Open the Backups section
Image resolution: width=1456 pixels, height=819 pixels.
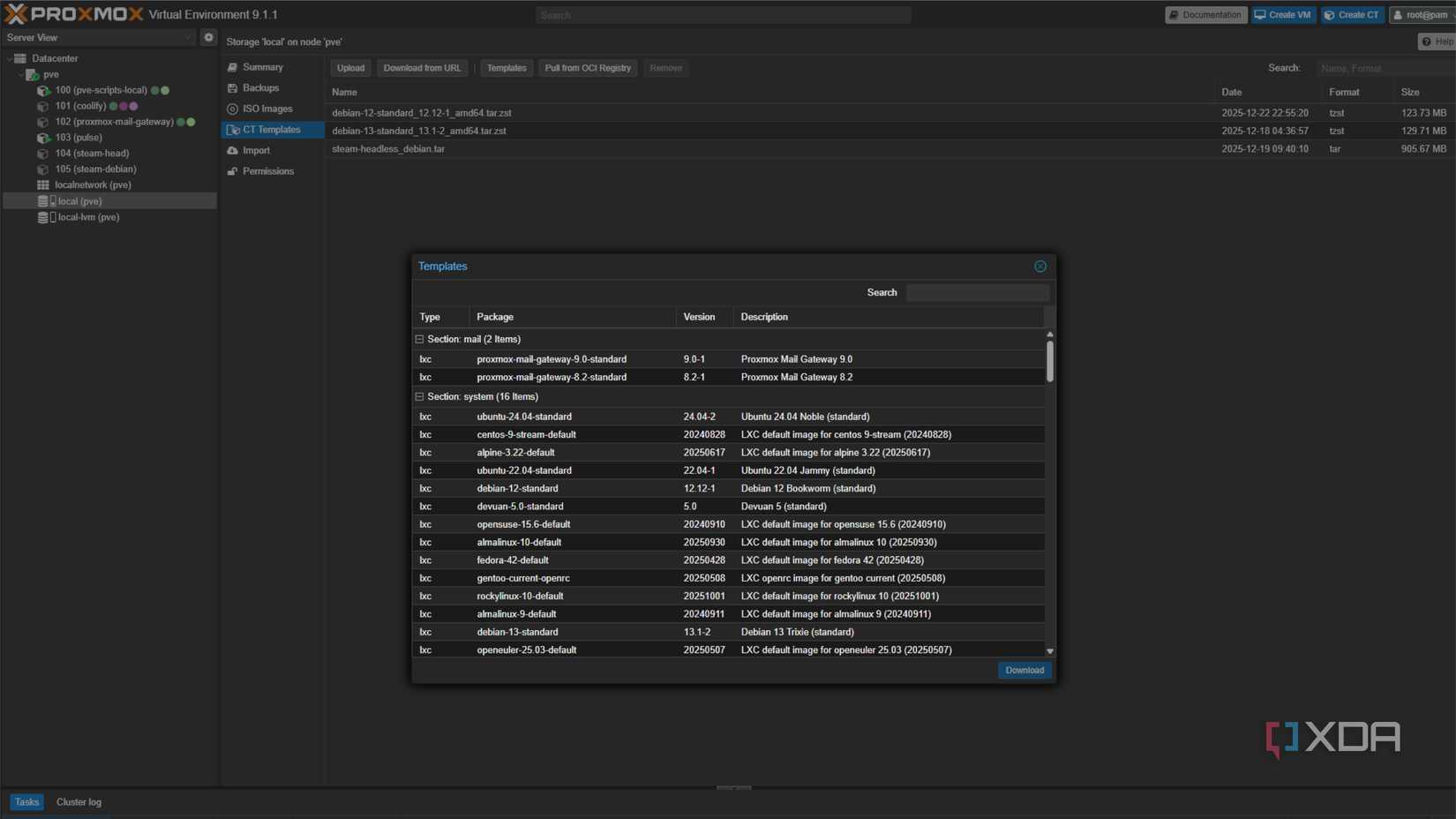point(260,88)
